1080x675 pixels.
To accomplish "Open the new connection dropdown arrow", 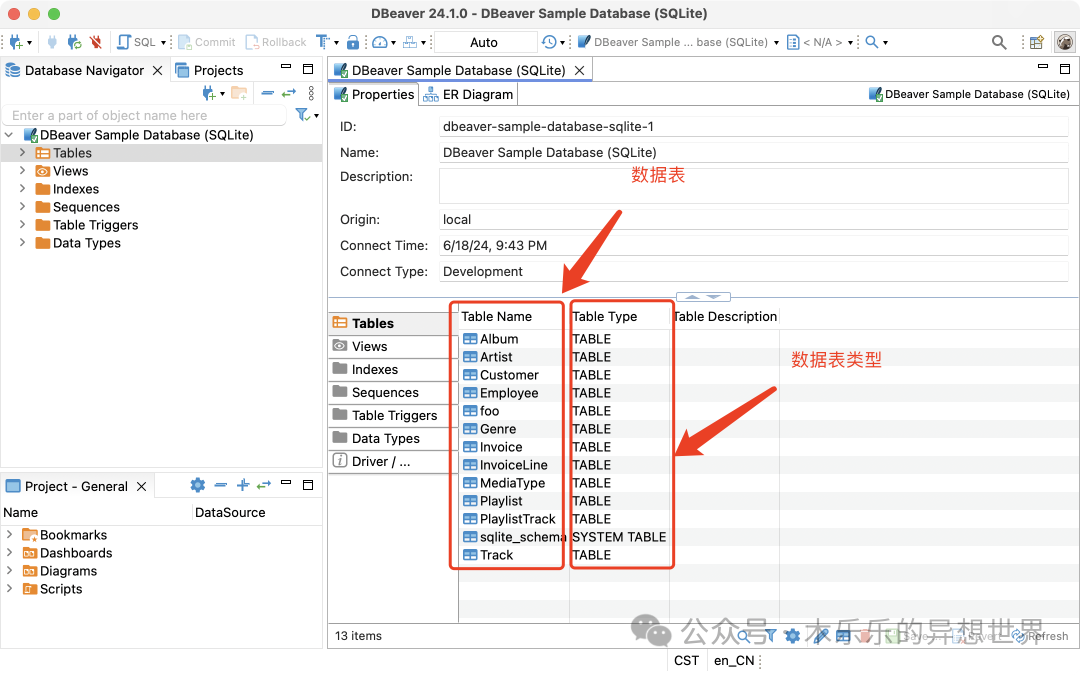I will point(29,43).
